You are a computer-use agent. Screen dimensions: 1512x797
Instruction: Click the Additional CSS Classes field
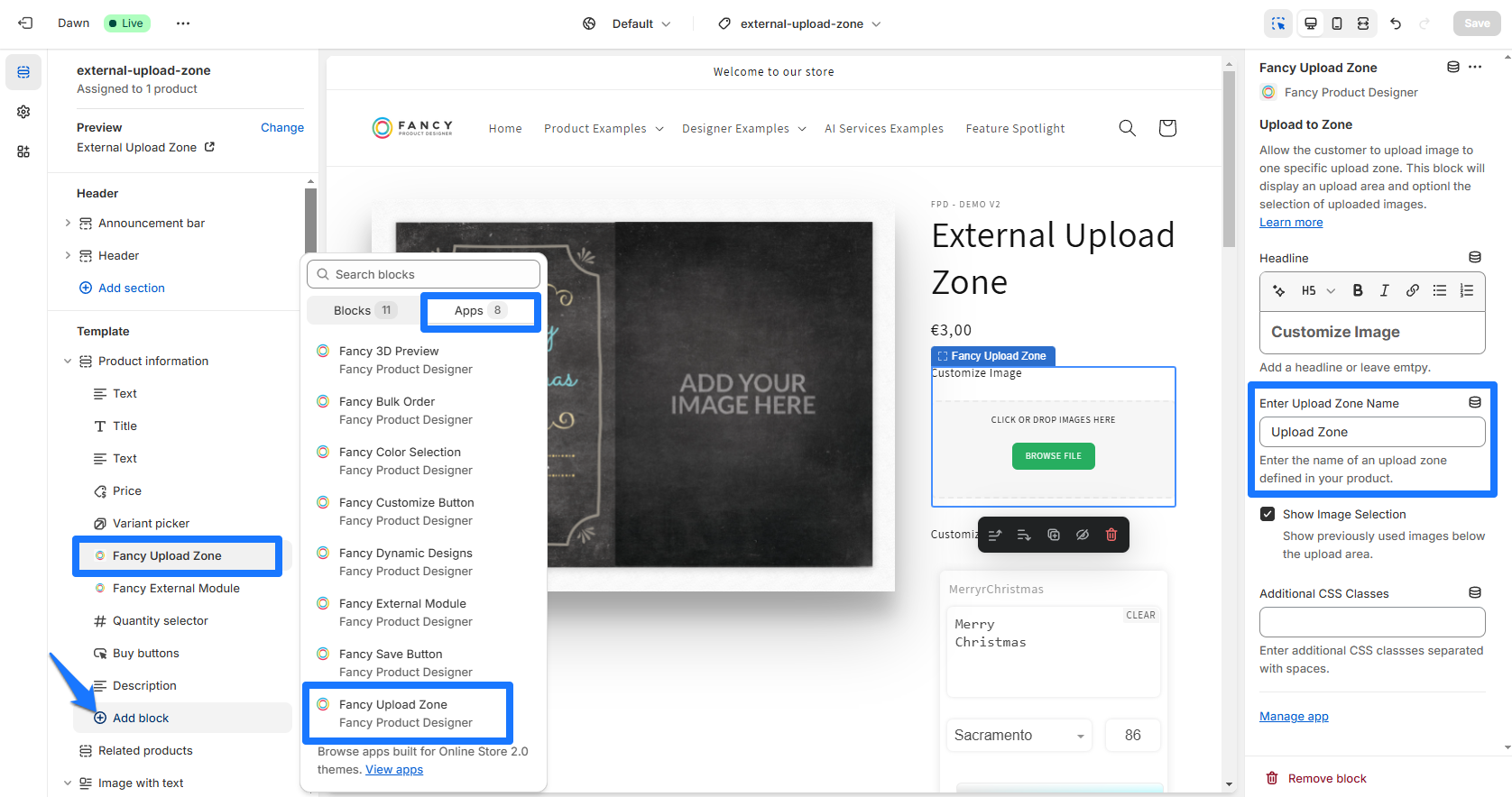[x=1372, y=622]
